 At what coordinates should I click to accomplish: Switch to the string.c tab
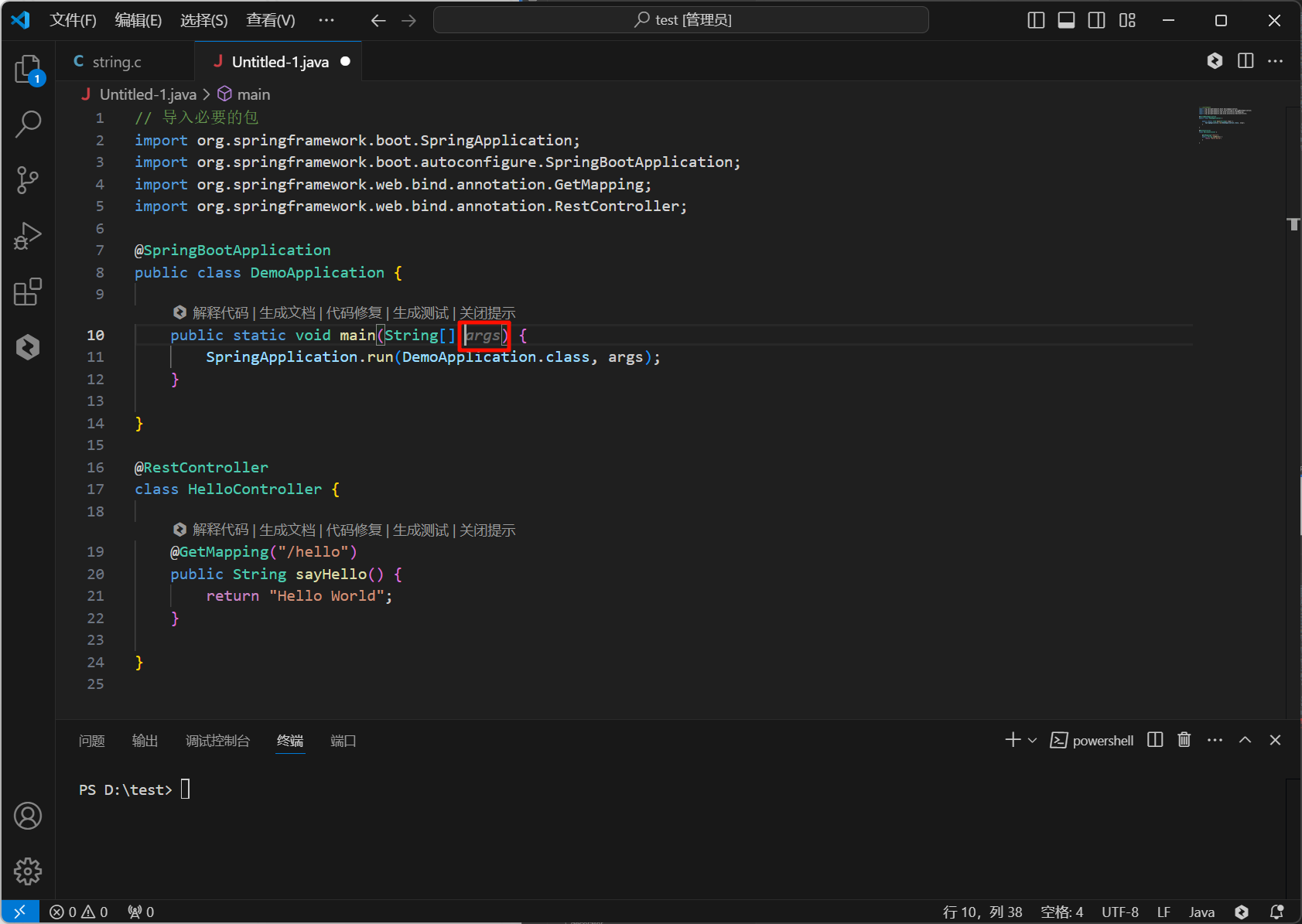pyautogui.click(x=116, y=62)
